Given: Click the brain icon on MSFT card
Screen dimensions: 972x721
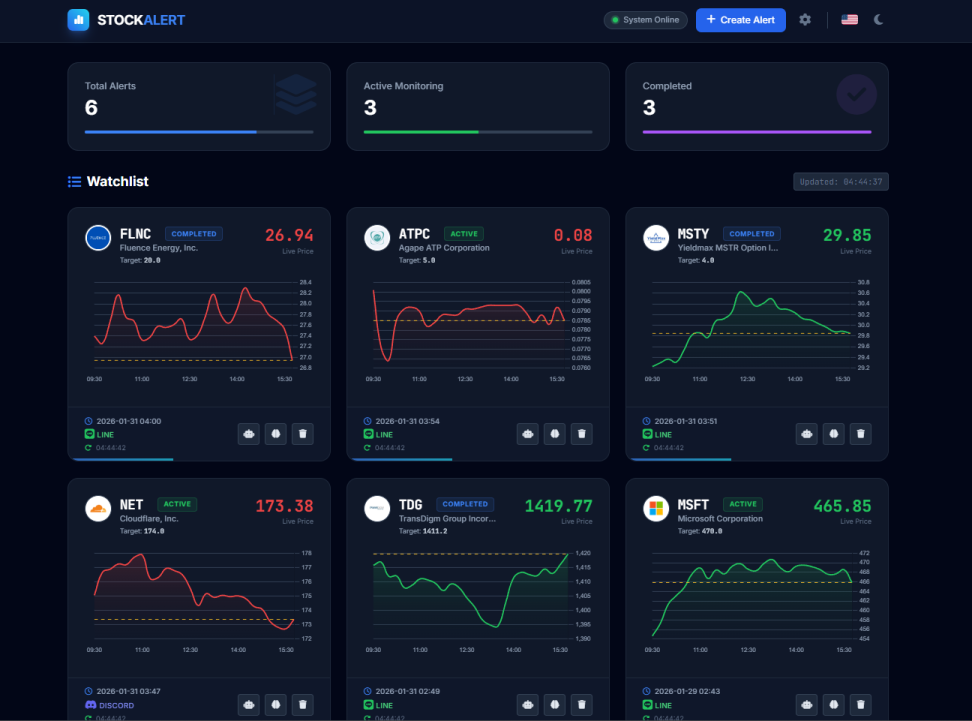Looking at the screenshot, I should click(834, 704).
